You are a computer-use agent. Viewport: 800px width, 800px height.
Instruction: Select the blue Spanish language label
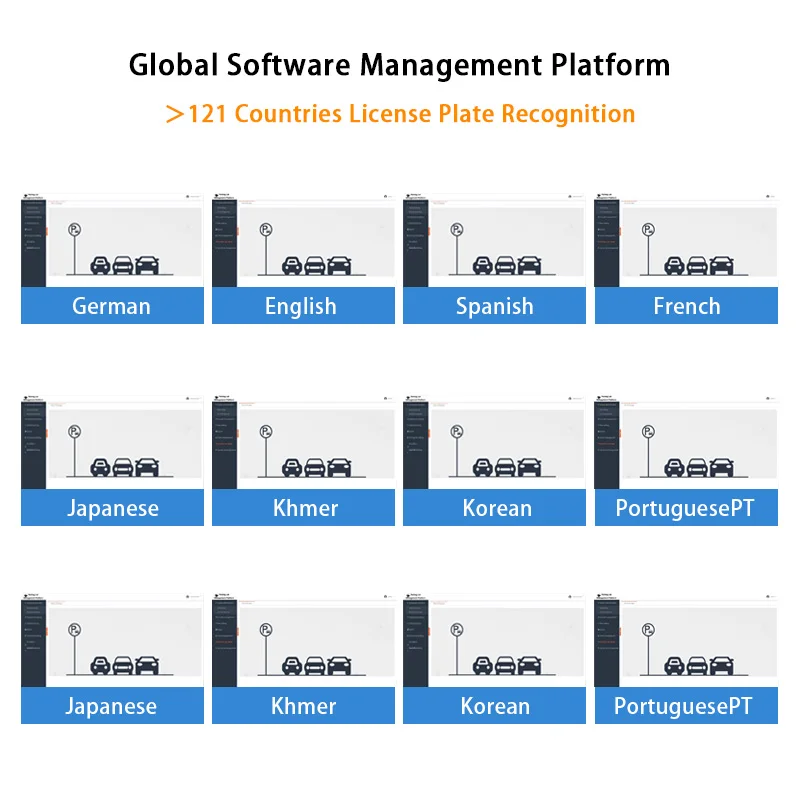494,306
